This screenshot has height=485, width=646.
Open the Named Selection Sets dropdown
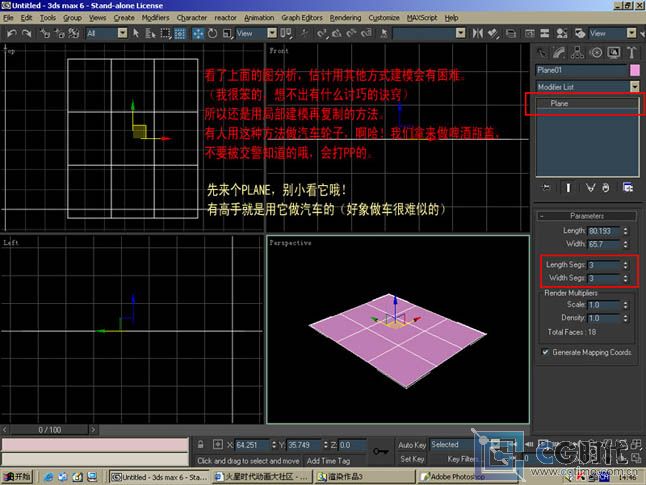tap(429, 33)
